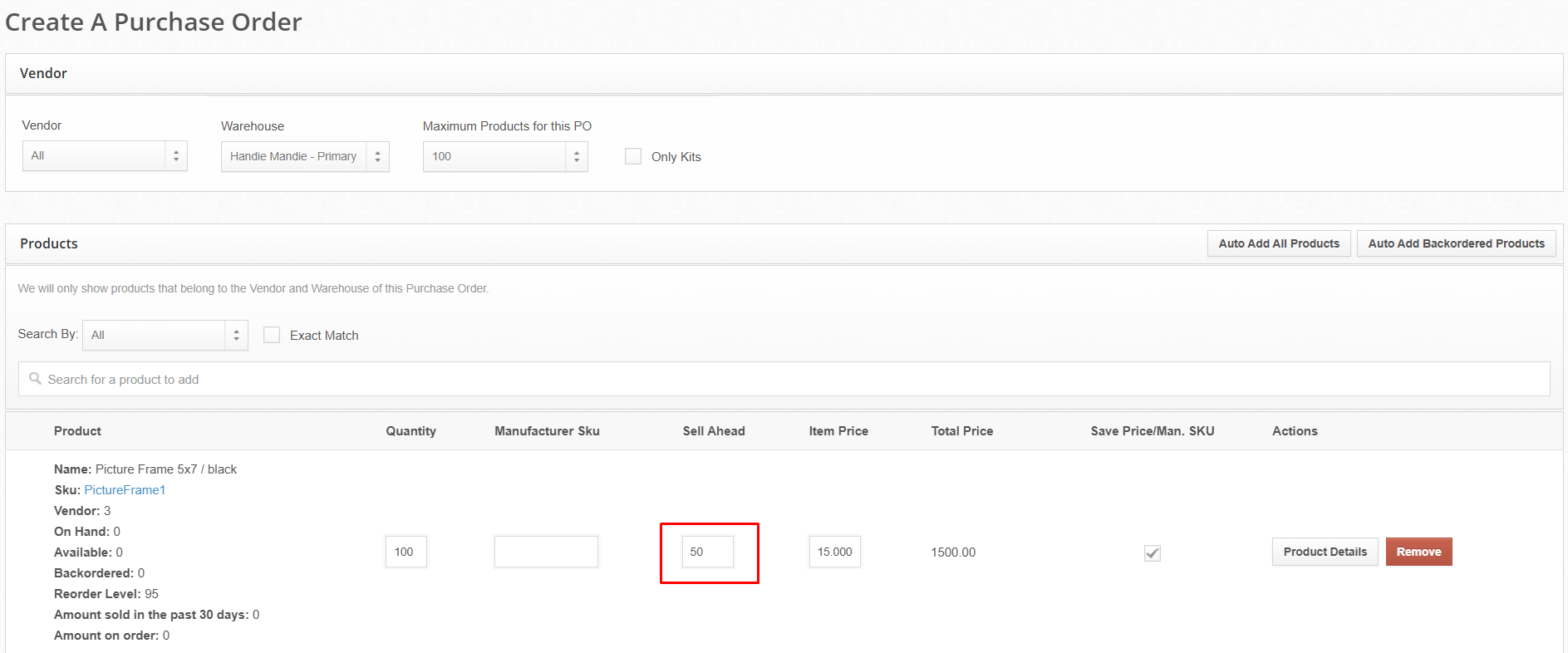Open the Warehouse dropdown showing Handie Mandie
Image resolution: width=1568 pixels, height=653 pixels.
304,156
